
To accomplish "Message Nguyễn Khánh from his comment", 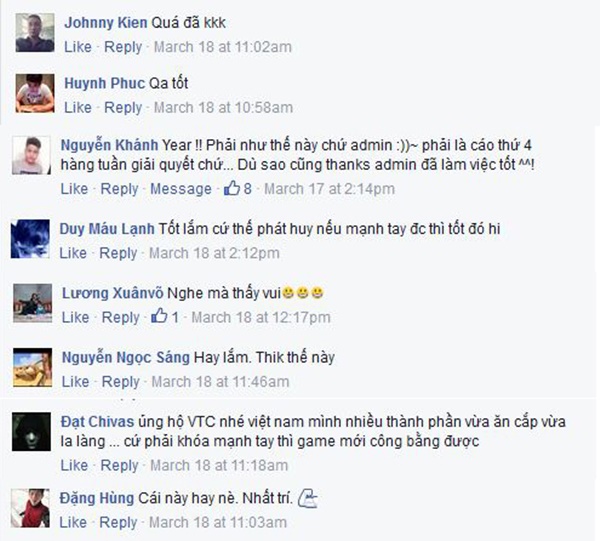I will [x=181, y=189].
